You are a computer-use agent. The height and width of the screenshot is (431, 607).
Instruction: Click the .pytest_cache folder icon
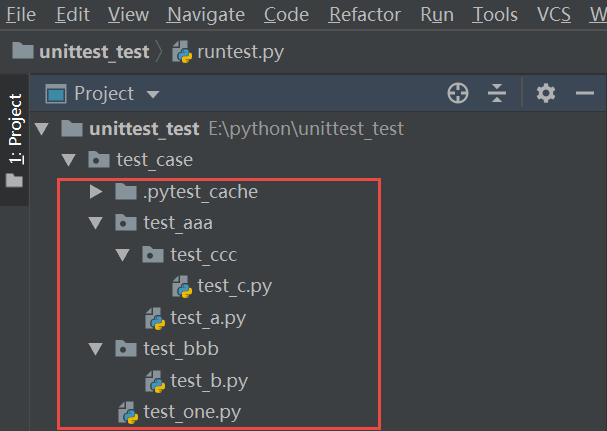tap(126, 191)
